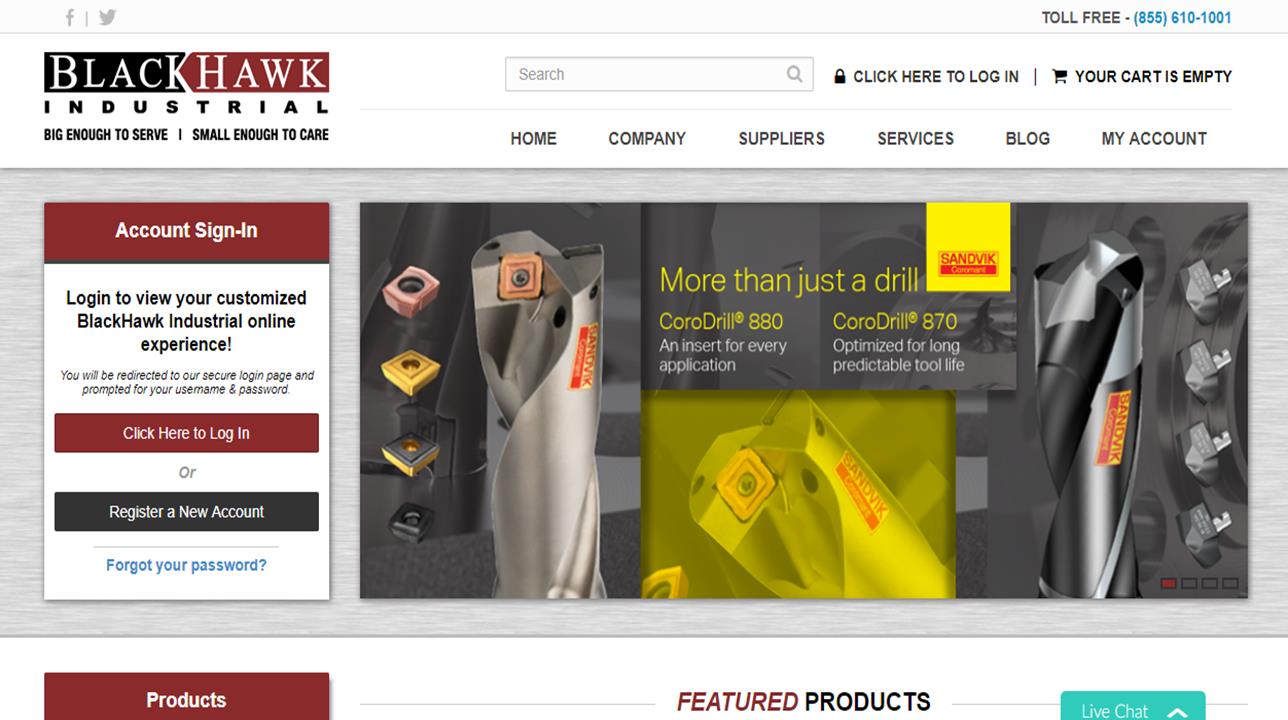The width and height of the screenshot is (1288, 720).
Task: Expand the Live Chat chevron
Action: point(1177,712)
